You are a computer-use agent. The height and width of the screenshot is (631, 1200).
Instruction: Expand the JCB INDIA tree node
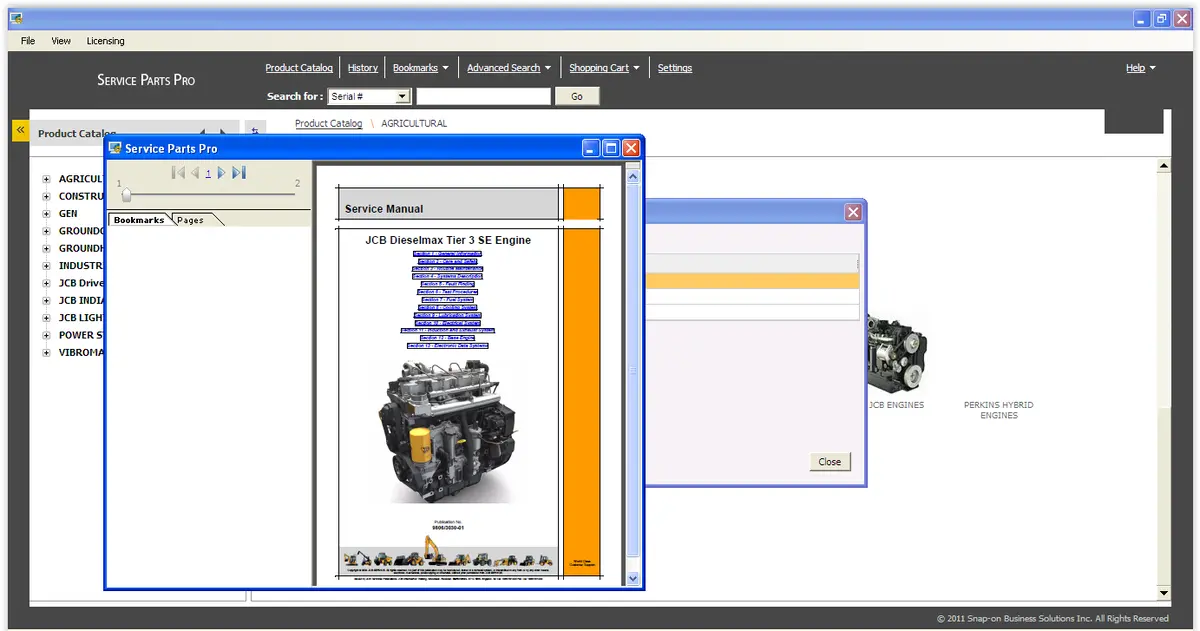pyautogui.click(x=46, y=300)
